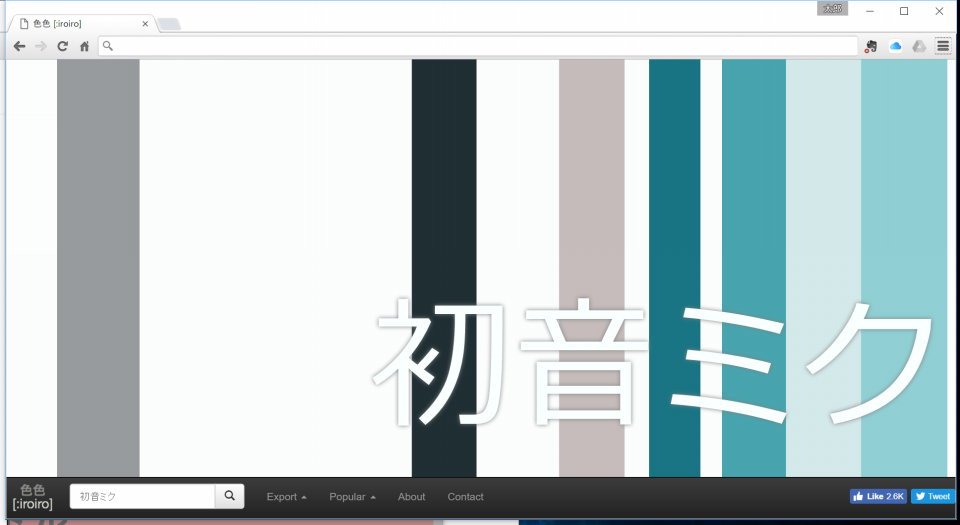The image size is (960, 525).
Task: Click the Twitter Tweet button
Action: 932,496
